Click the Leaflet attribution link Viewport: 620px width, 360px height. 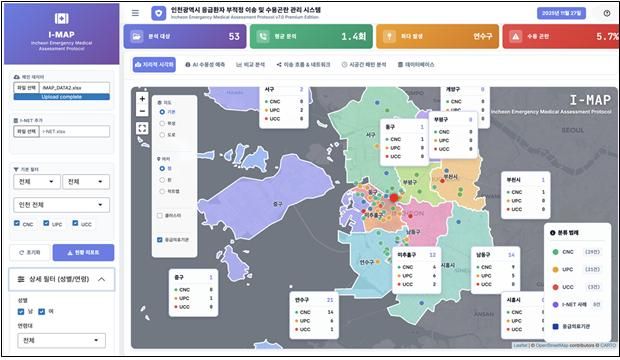(x=520, y=346)
